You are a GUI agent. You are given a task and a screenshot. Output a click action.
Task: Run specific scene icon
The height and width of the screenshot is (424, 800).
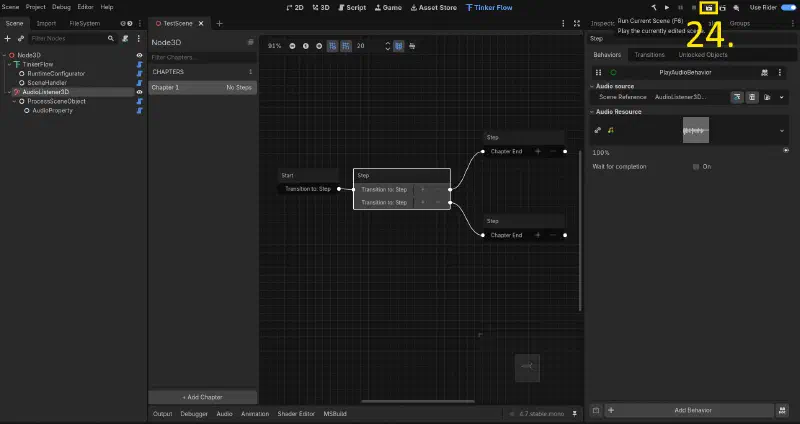(722, 8)
